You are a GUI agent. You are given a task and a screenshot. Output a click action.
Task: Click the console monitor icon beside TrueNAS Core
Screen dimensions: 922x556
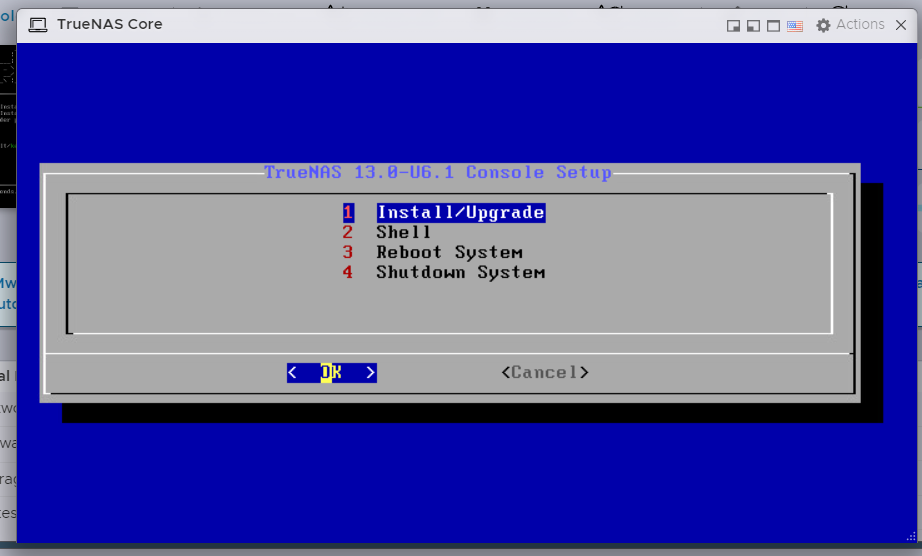point(38,25)
